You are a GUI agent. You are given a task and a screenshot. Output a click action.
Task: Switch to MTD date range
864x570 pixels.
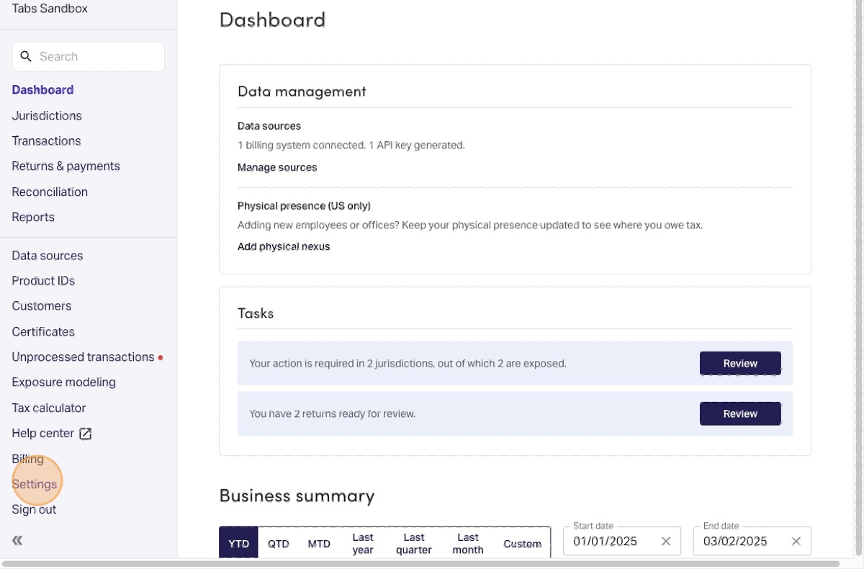[319, 543]
